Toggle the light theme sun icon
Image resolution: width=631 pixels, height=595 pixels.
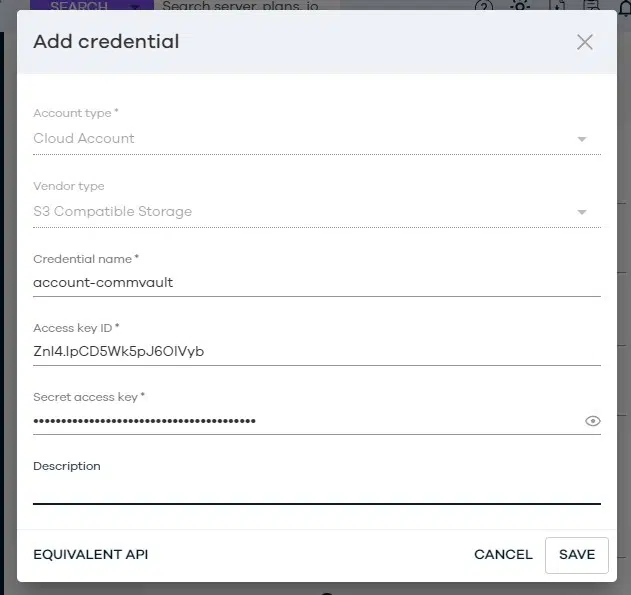point(520,6)
